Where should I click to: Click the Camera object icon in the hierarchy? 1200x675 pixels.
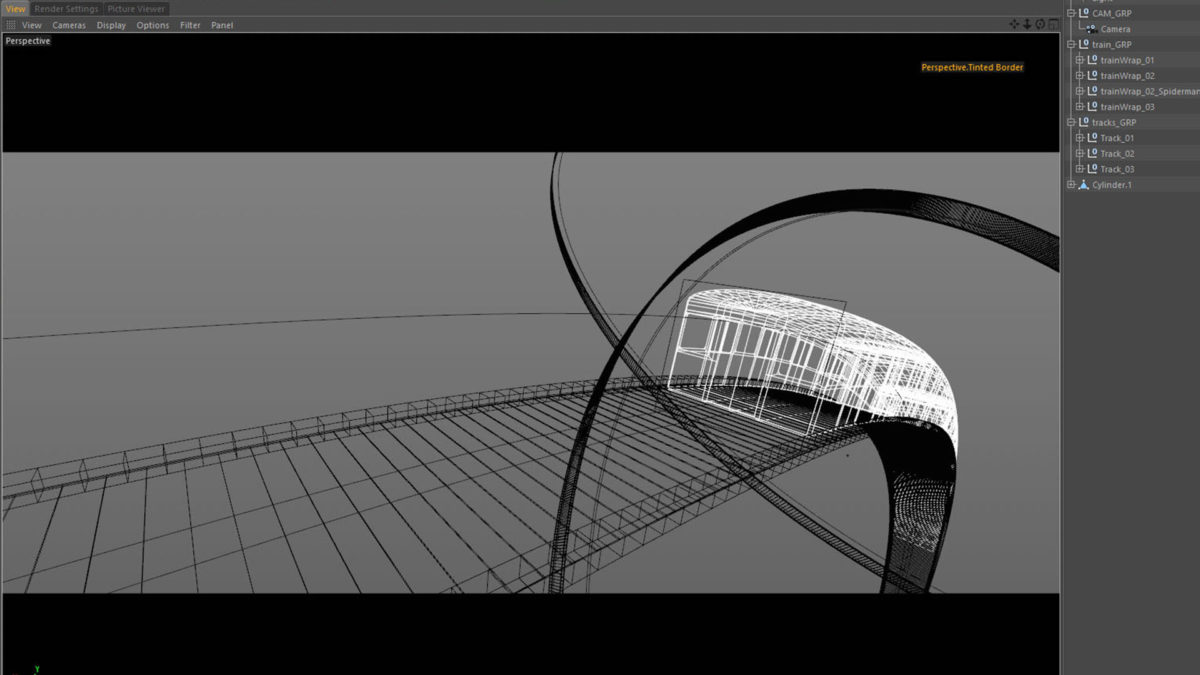pos(1092,29)
